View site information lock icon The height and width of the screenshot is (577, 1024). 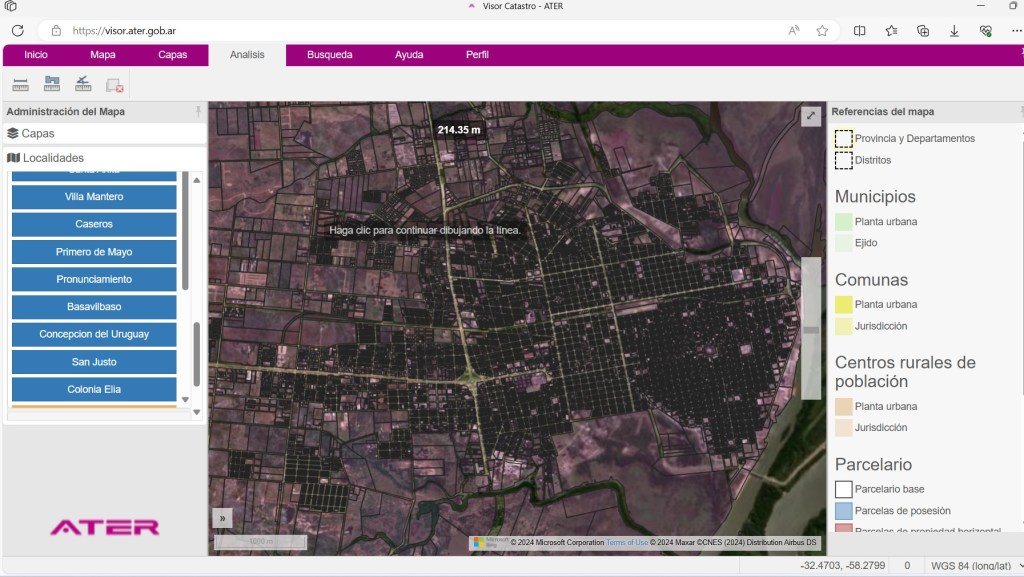(56, 31)
